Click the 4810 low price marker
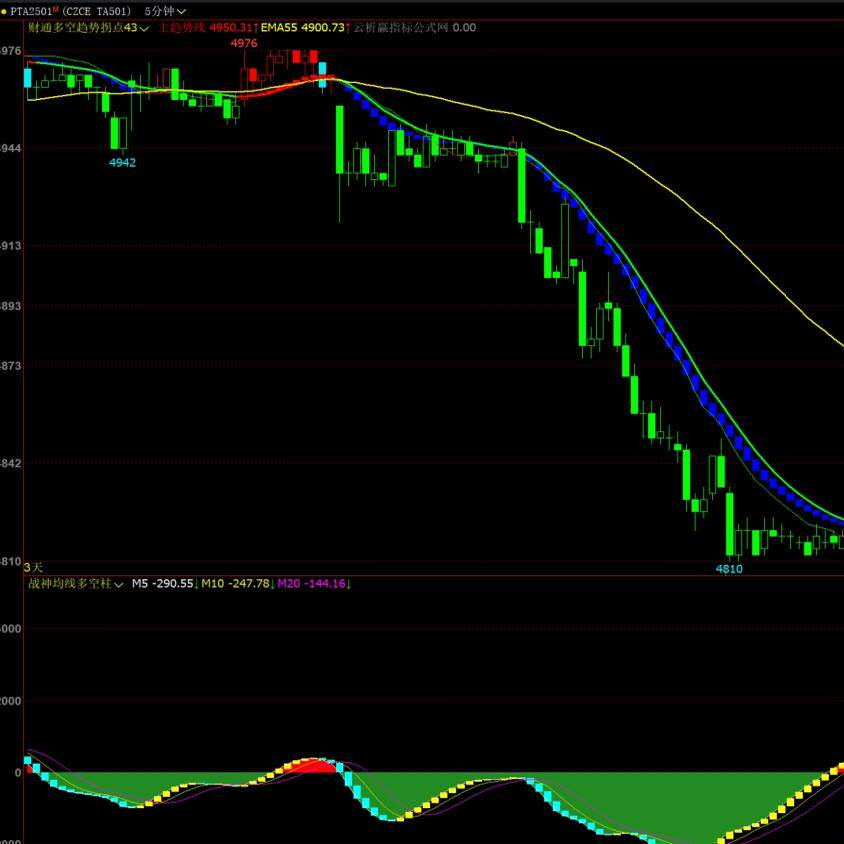This screenshot has height=844, width=844. coord(729,569)
